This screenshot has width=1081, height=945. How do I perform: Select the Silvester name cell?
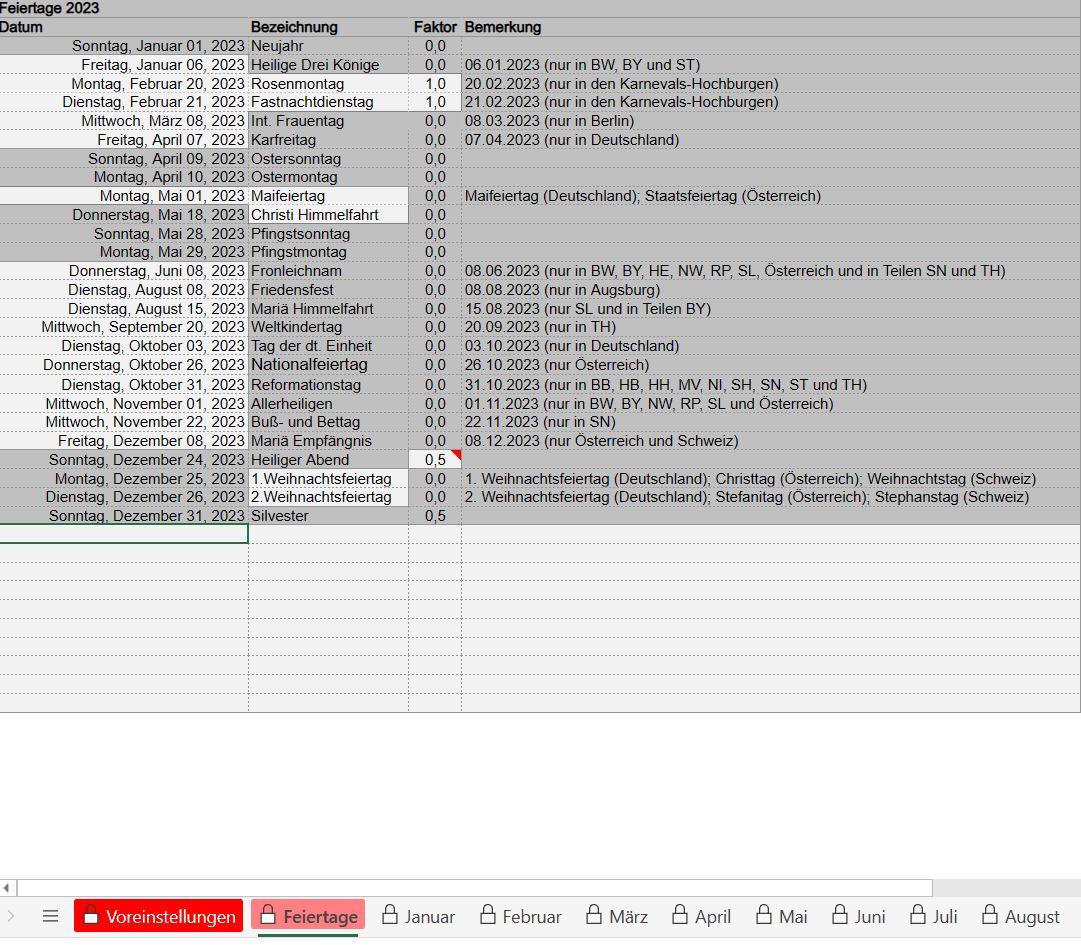(328, 516)
